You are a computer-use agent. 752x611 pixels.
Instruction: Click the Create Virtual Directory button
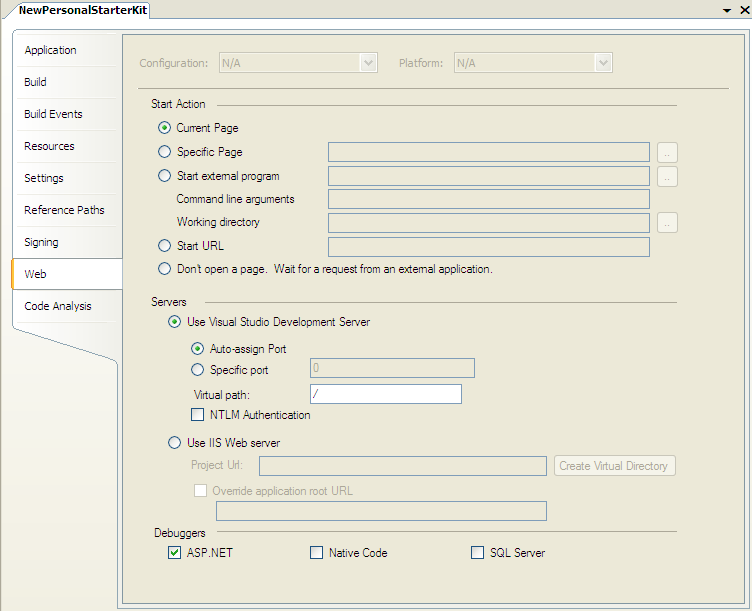615,466
